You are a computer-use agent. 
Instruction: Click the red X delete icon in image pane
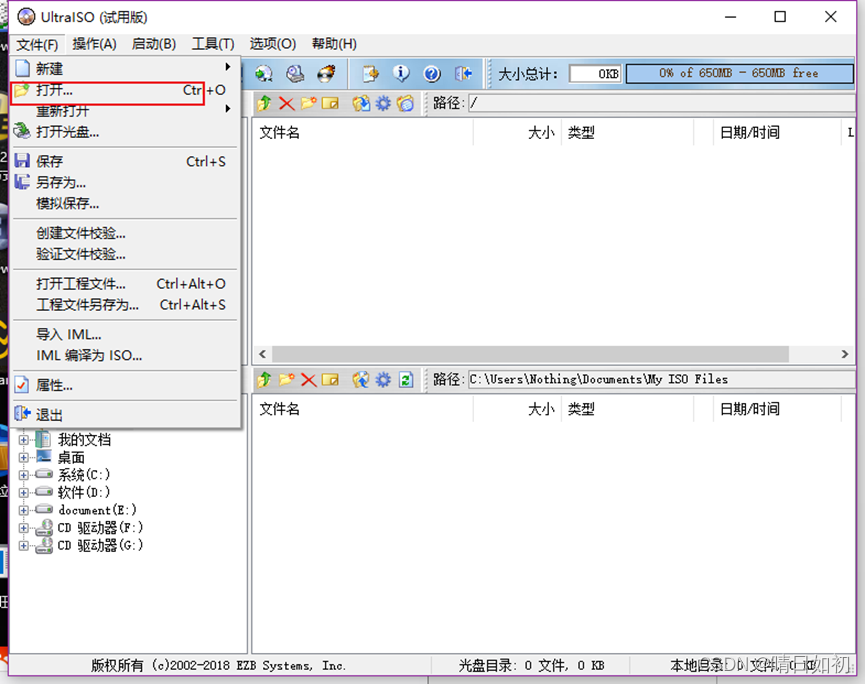286,103
